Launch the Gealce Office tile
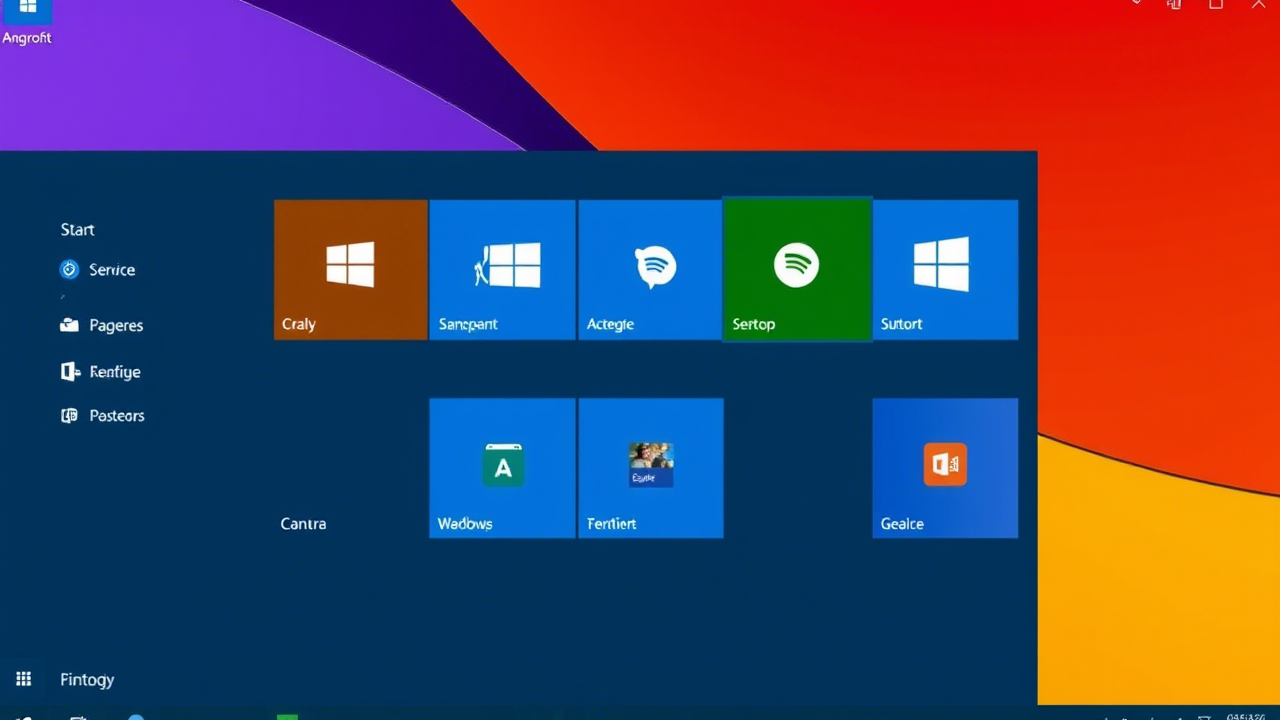The height and width of the screenshot is (720, 1280). (x=945, y=468)
